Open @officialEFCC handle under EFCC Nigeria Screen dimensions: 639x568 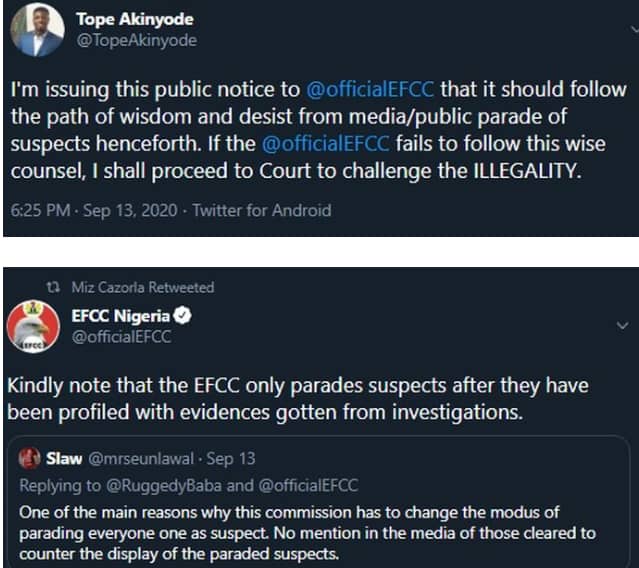[x=121, y=337]
